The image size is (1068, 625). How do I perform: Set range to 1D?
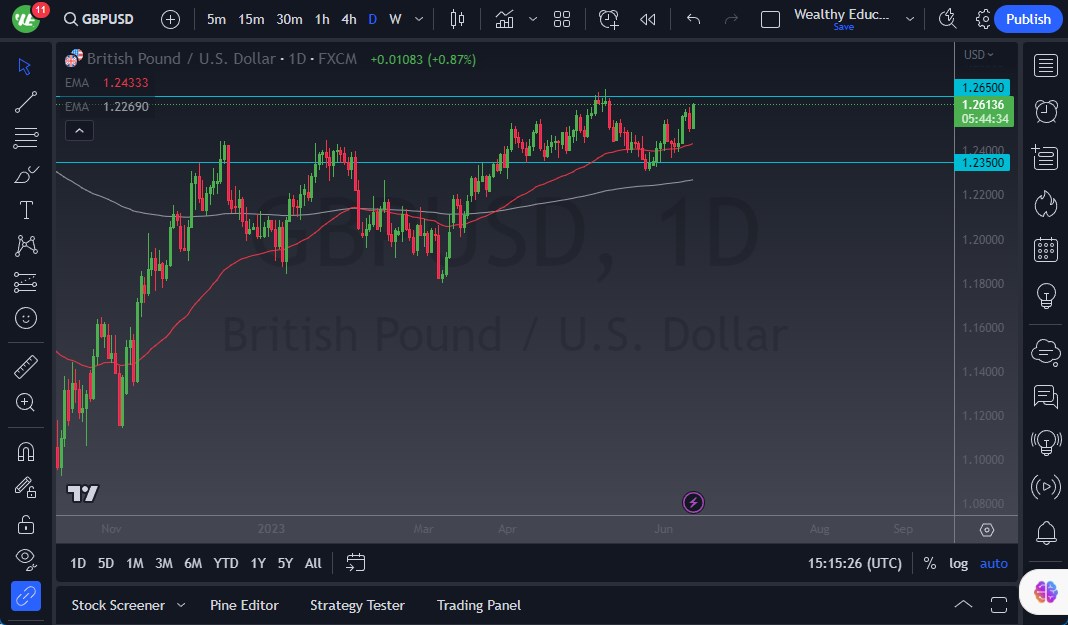[78, 563]
